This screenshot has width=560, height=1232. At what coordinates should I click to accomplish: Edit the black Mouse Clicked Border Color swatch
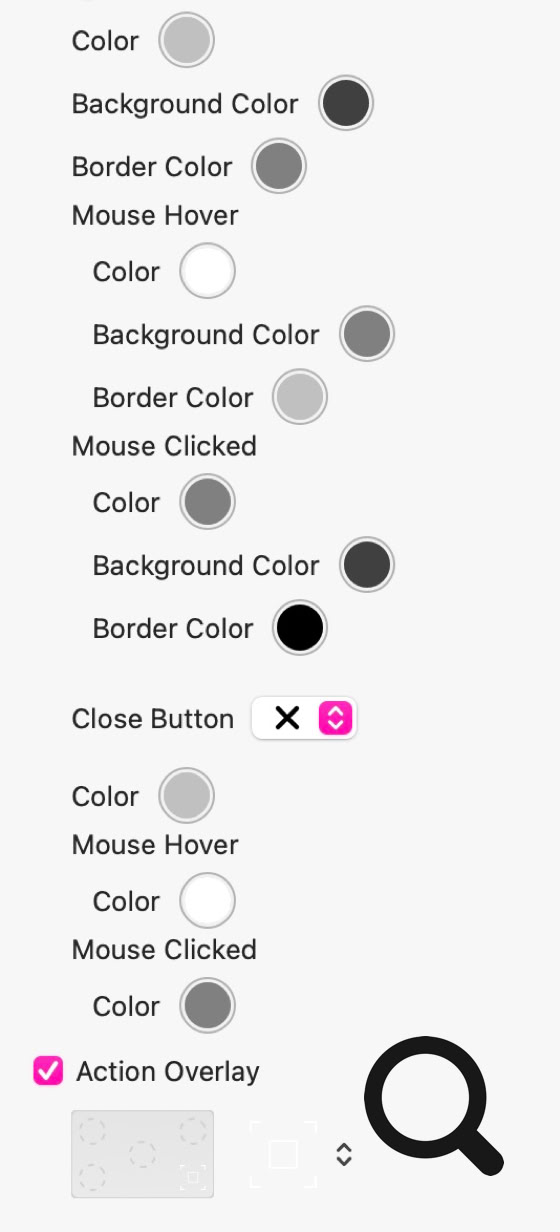tap(300, 628)
